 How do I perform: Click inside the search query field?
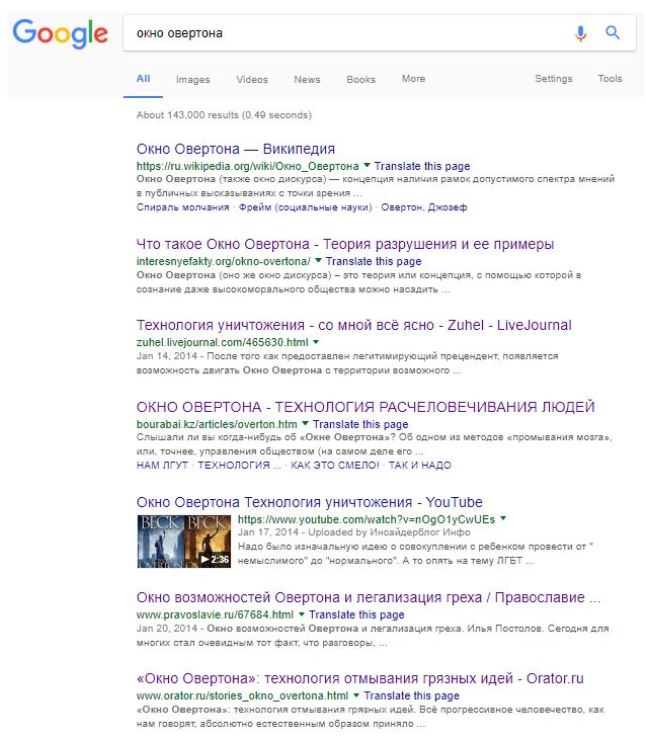[340, 33]
